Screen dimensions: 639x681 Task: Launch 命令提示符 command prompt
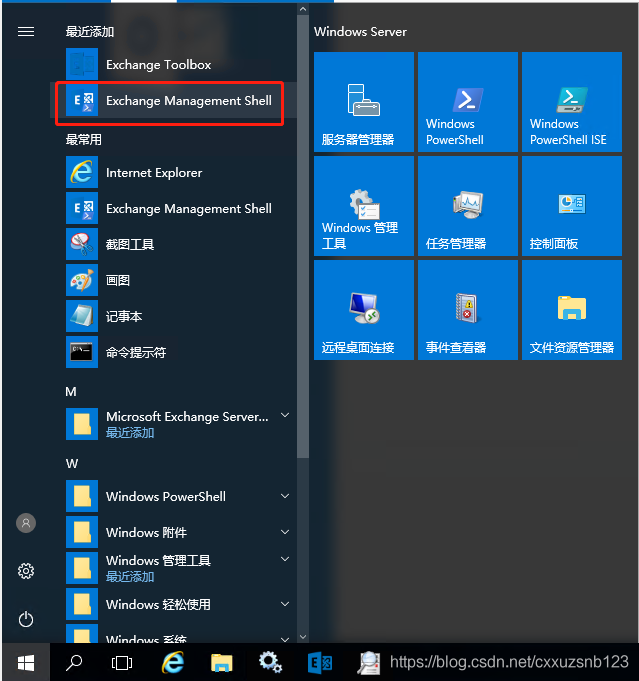click(174, 352)
